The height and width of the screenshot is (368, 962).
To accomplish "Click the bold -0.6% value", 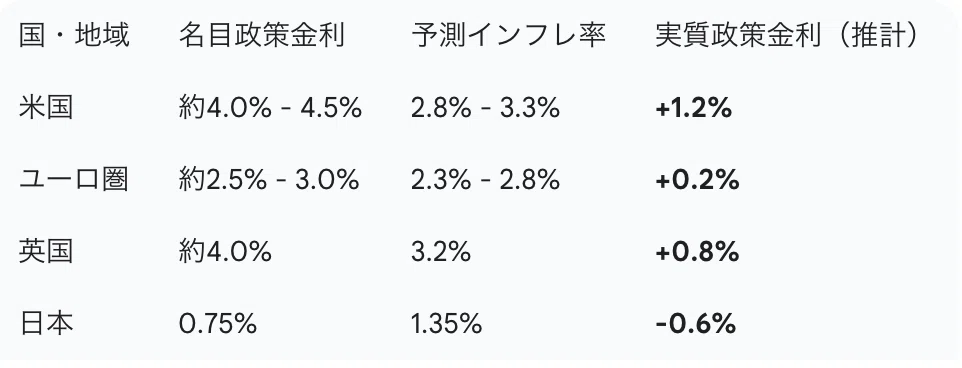I will pos(695,324).
